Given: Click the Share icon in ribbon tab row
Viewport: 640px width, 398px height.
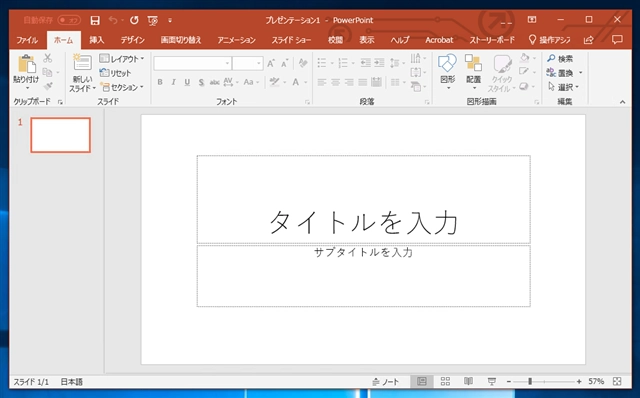Looking at the screenshot, I should click(589, 40).
